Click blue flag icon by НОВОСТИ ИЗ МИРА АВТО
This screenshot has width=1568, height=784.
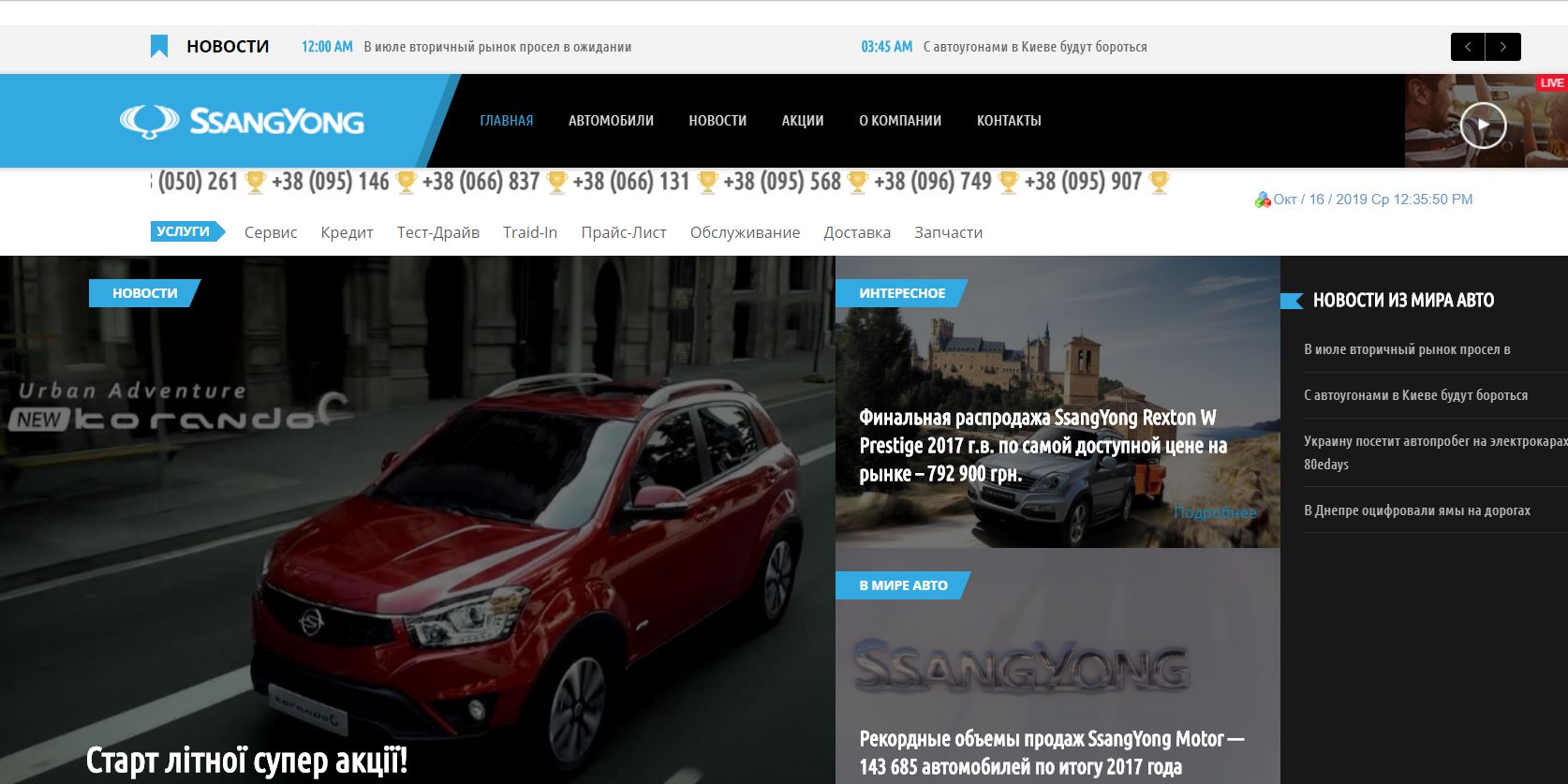tap(1292, 301)
